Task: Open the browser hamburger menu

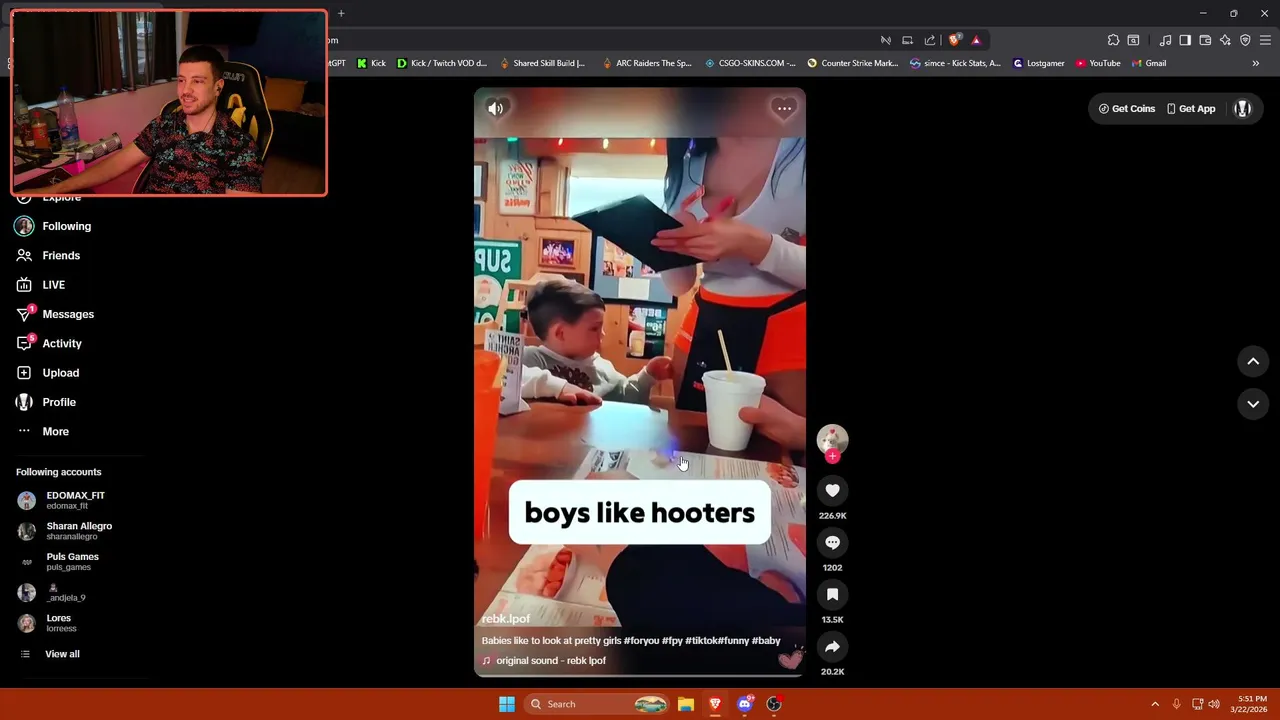Action: point(1265,40)
